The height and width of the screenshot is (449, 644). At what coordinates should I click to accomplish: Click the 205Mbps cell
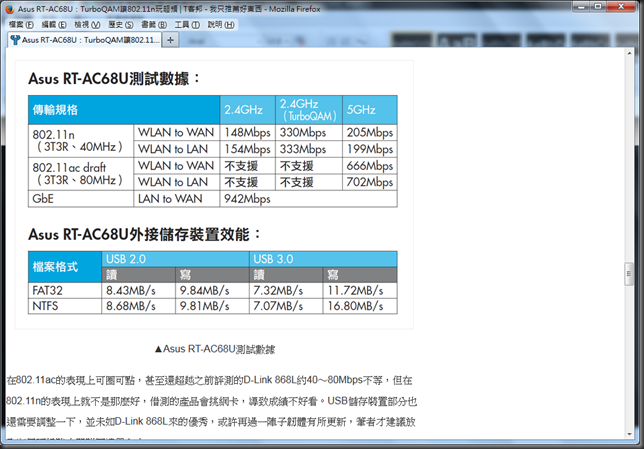pyautogui.click(x=370, y=133)
